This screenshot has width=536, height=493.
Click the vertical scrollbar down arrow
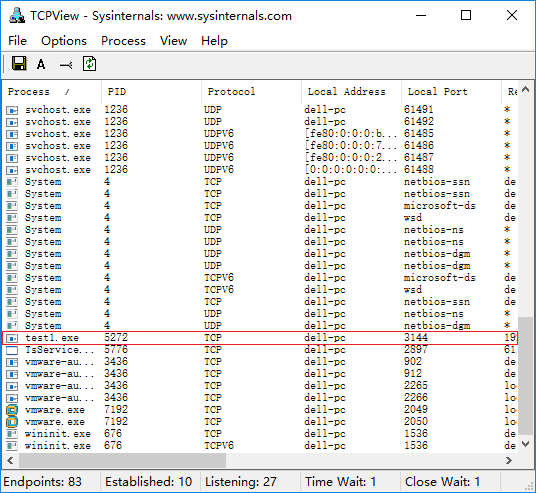tap(526, 444)
